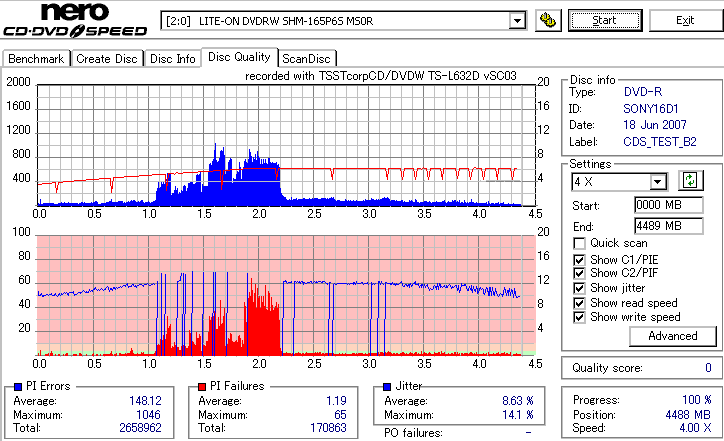Image resolution: width=724 pixels, height=441 pixels.
Task: Click the PO failures label
Action: pos(413,433)
